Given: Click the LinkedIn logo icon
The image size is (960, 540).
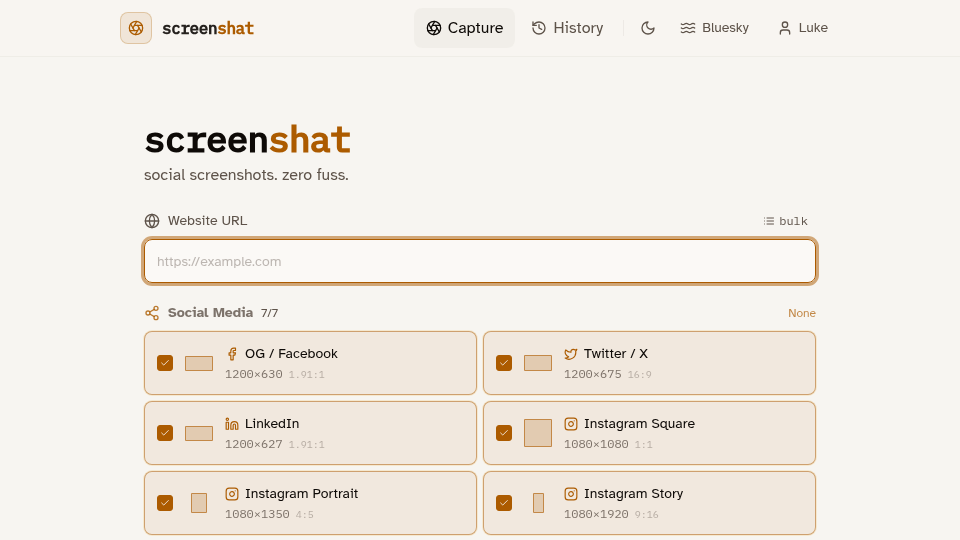Looking at the screenshot, I should (231, 424).
